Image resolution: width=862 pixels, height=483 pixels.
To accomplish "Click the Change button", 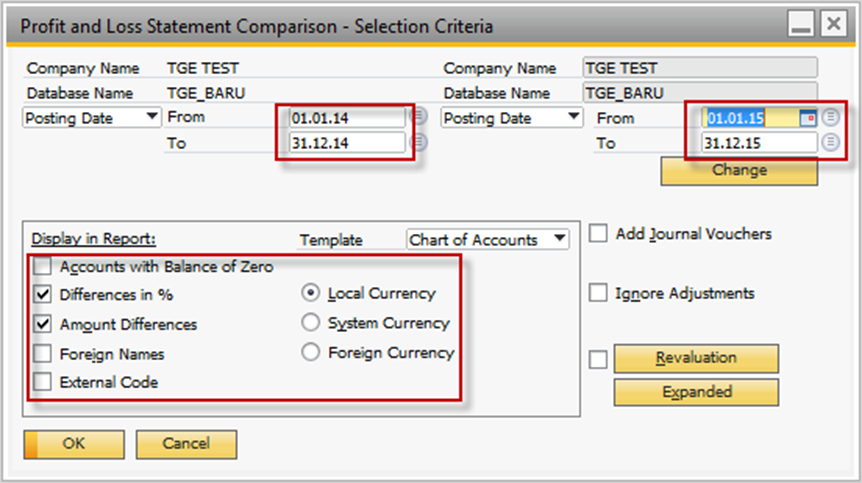I will 739,171.
